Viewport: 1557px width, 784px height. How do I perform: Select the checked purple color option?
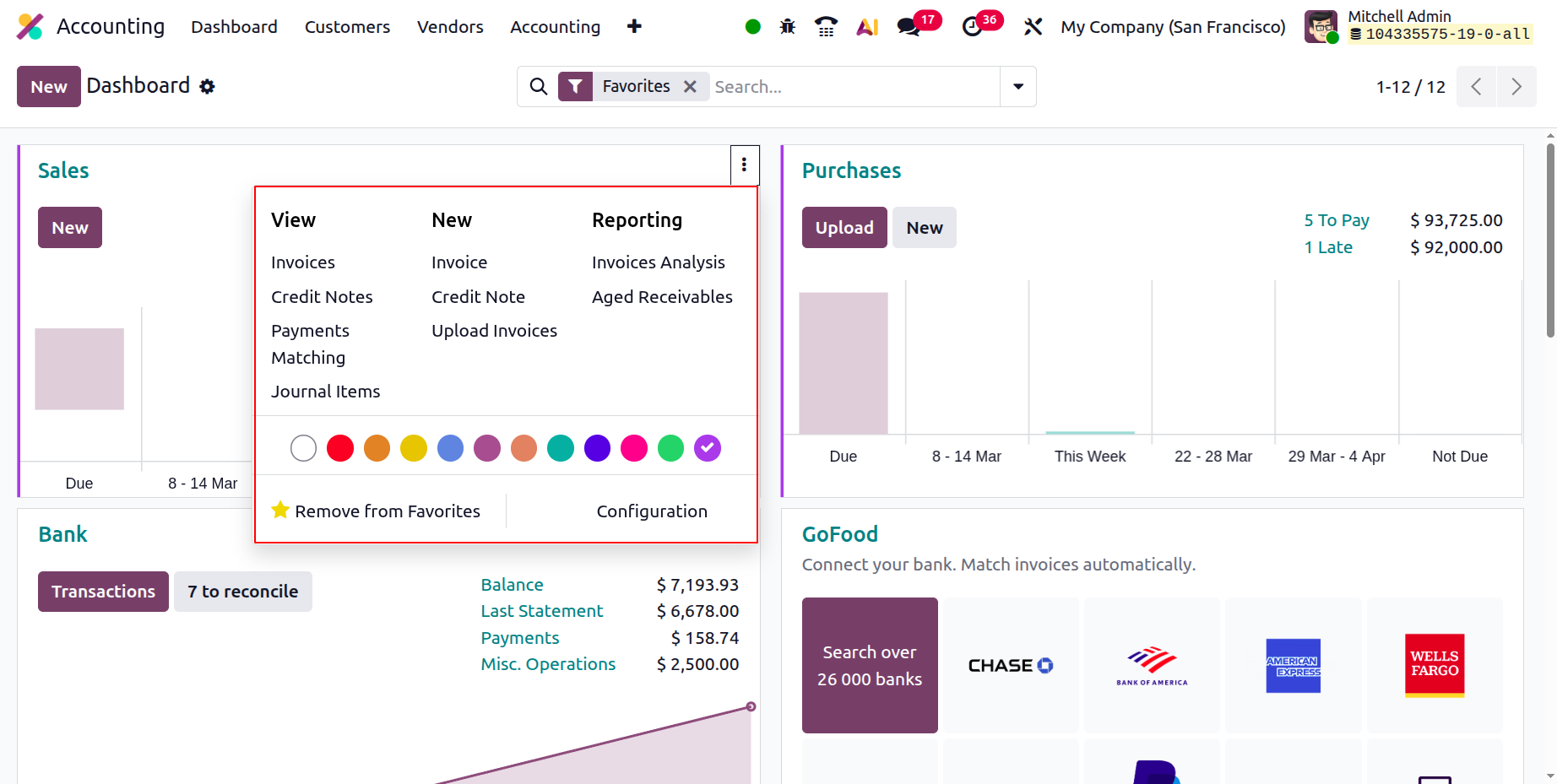tap(708, 448)
